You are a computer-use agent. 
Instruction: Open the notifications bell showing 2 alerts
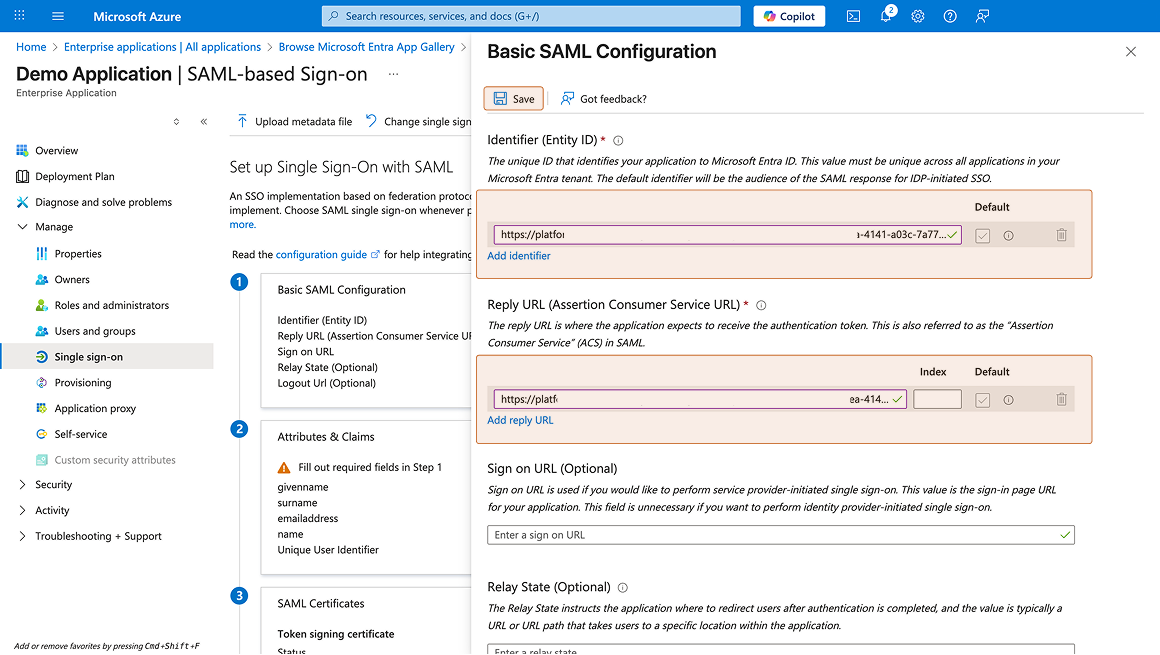coord(884,16)
